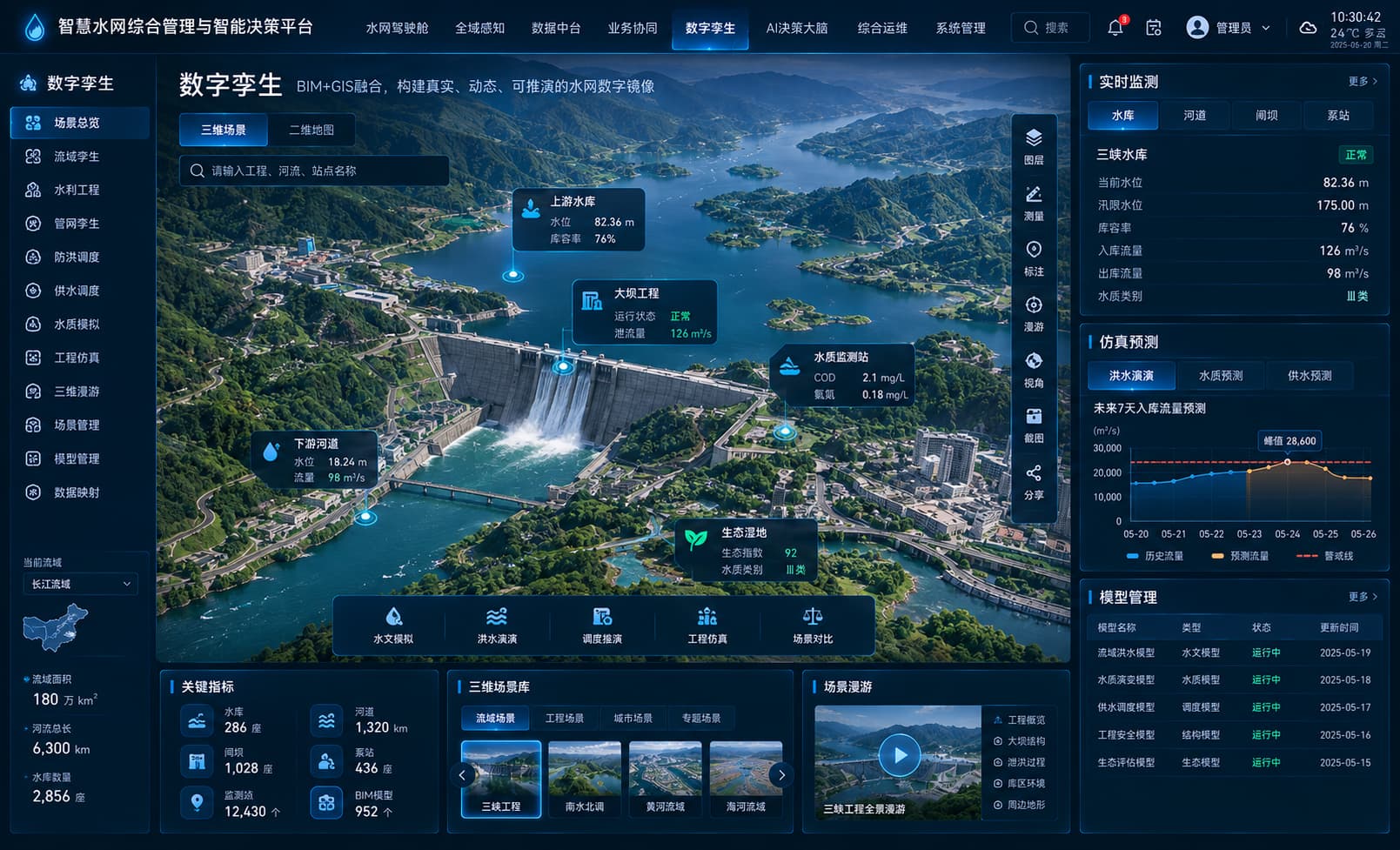Go to next 3D scene thumbnails
This screenshot has width=1400, height=850.
pyautogui.click(x=781, y=774)
